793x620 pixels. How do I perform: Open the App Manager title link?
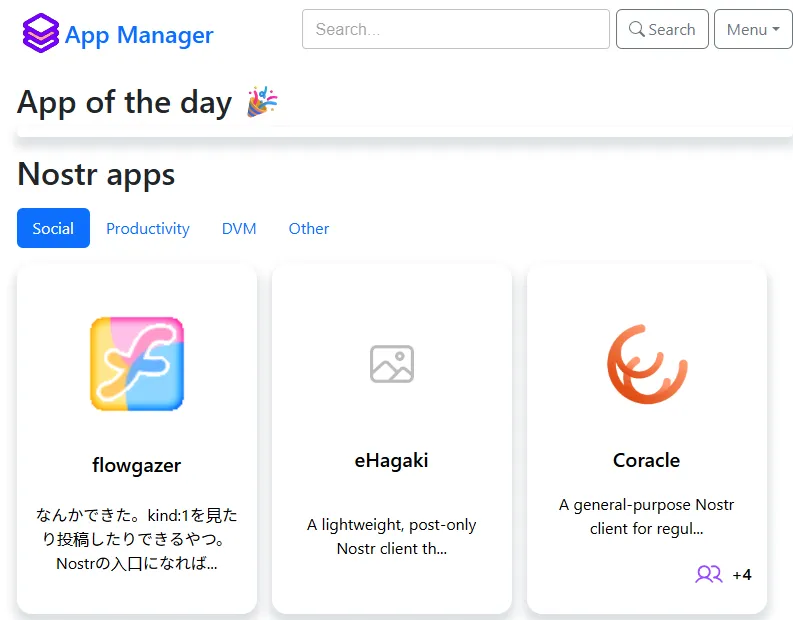[x=139, y=35]
